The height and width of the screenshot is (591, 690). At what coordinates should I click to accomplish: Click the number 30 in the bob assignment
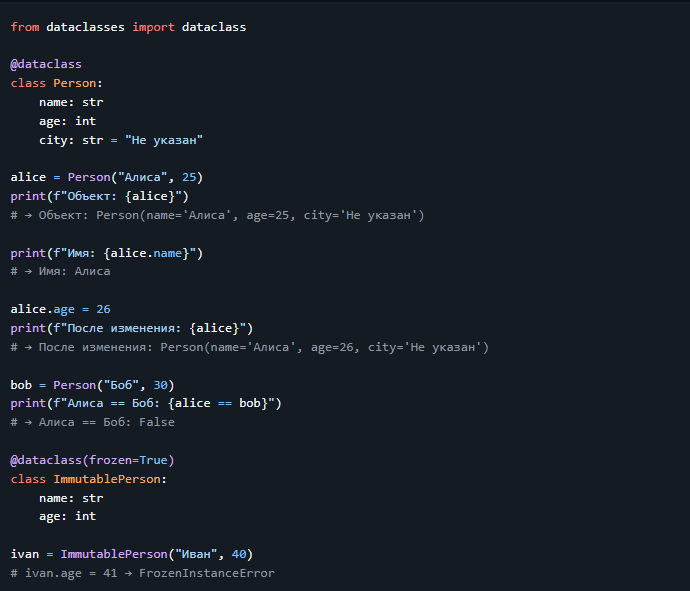coord(164,385)
